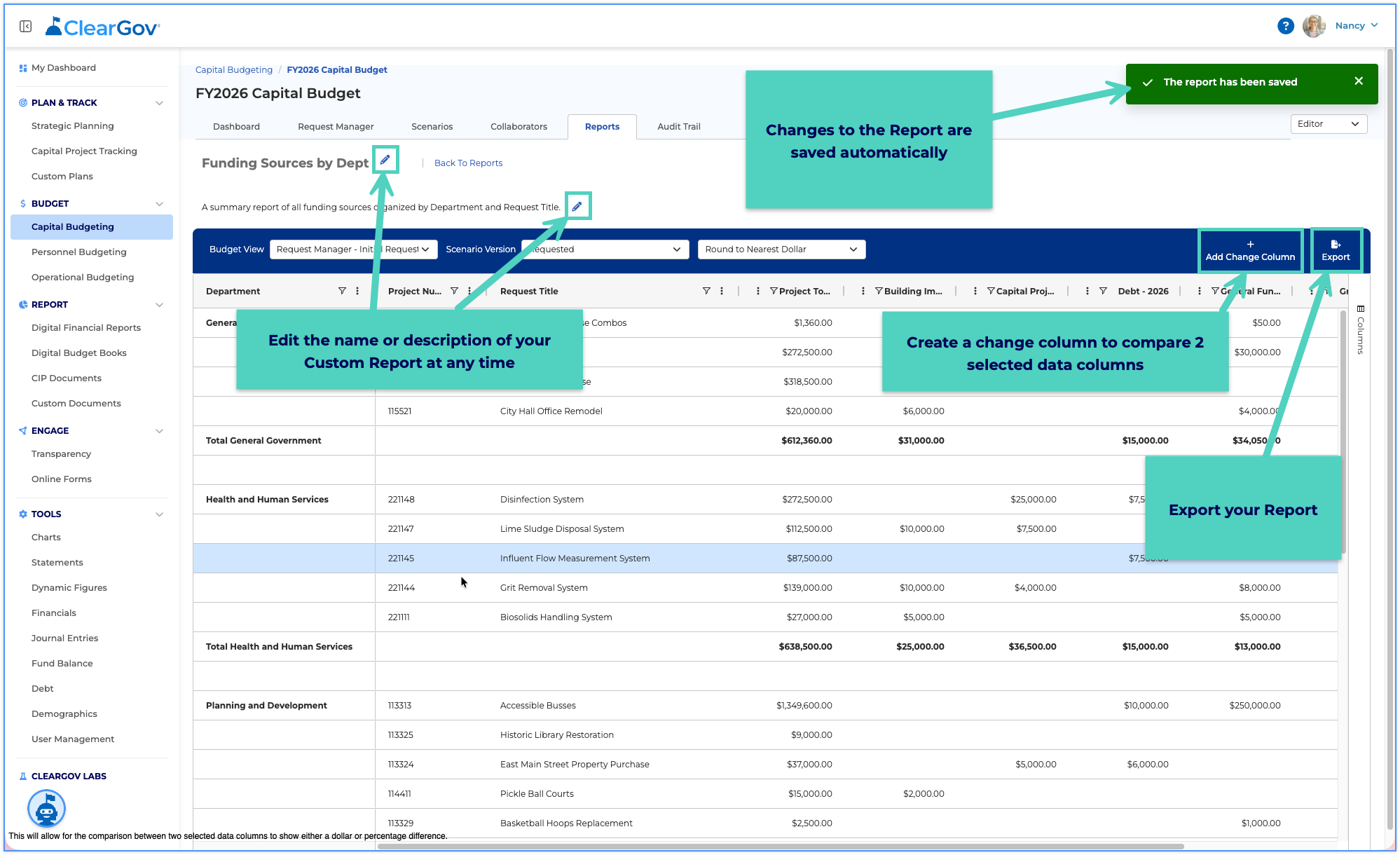Filter the Building Improvement column
The height and width of the screenshot is (855, 1400).
879,291
